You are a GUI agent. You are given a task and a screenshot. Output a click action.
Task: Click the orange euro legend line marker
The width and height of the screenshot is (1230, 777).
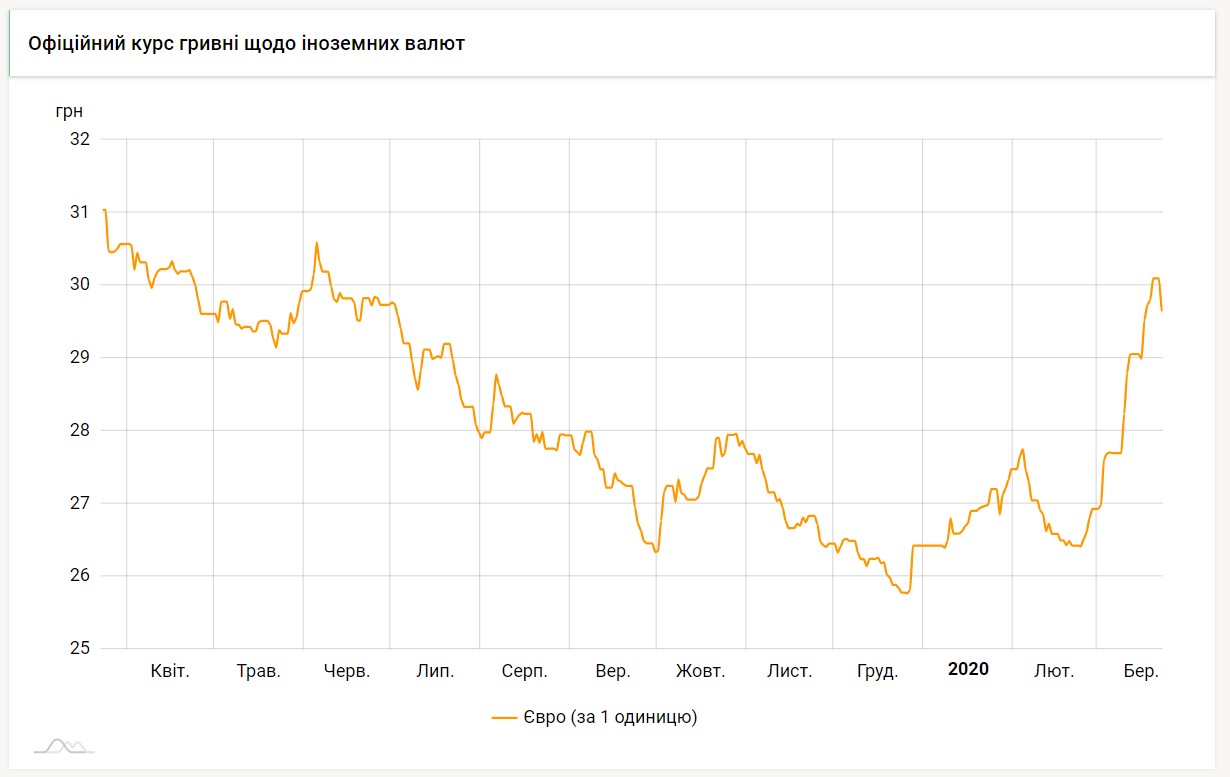[x=504, y=718]
